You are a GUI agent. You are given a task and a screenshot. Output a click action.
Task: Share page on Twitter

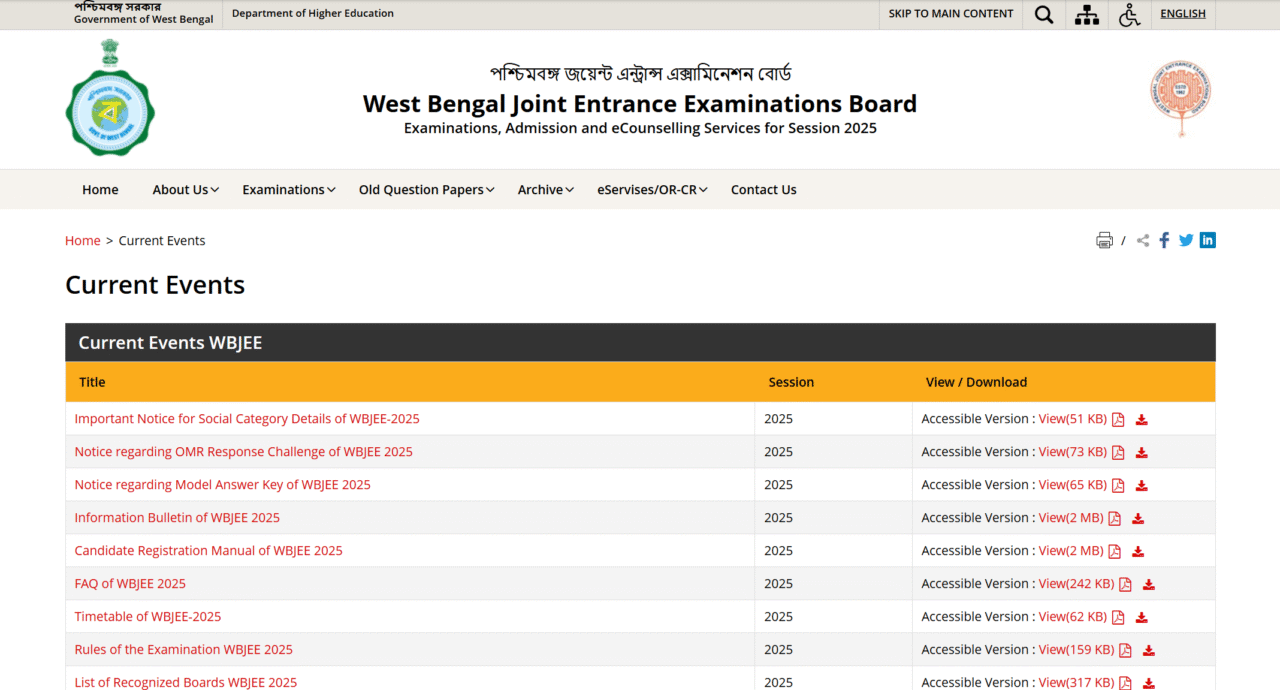[1186, 240]
